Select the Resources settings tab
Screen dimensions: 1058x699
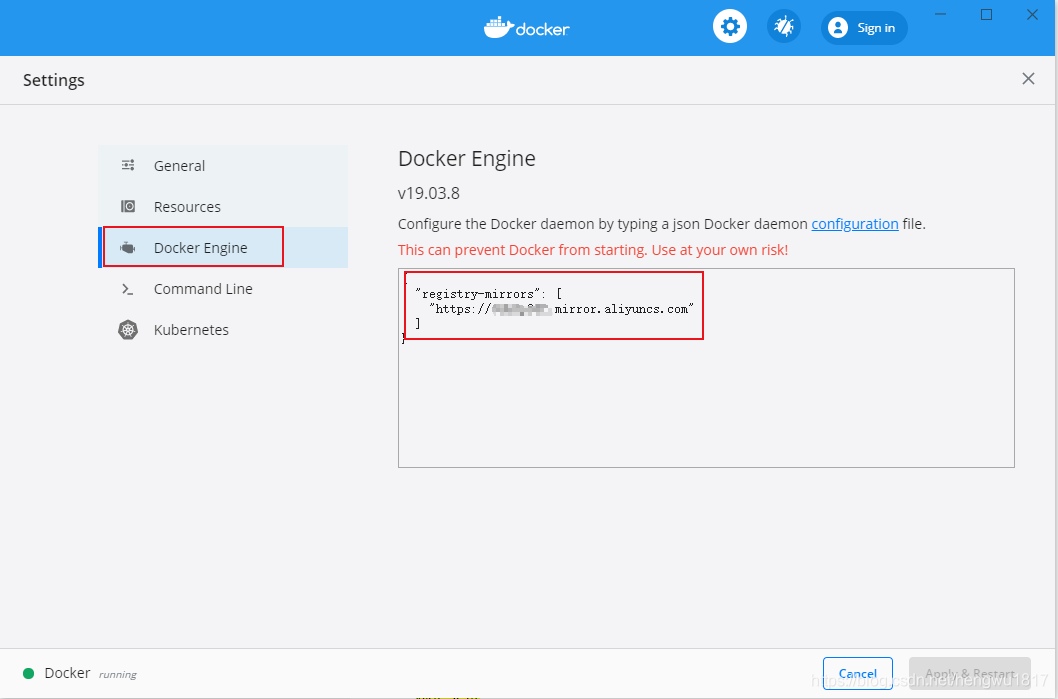223,206
